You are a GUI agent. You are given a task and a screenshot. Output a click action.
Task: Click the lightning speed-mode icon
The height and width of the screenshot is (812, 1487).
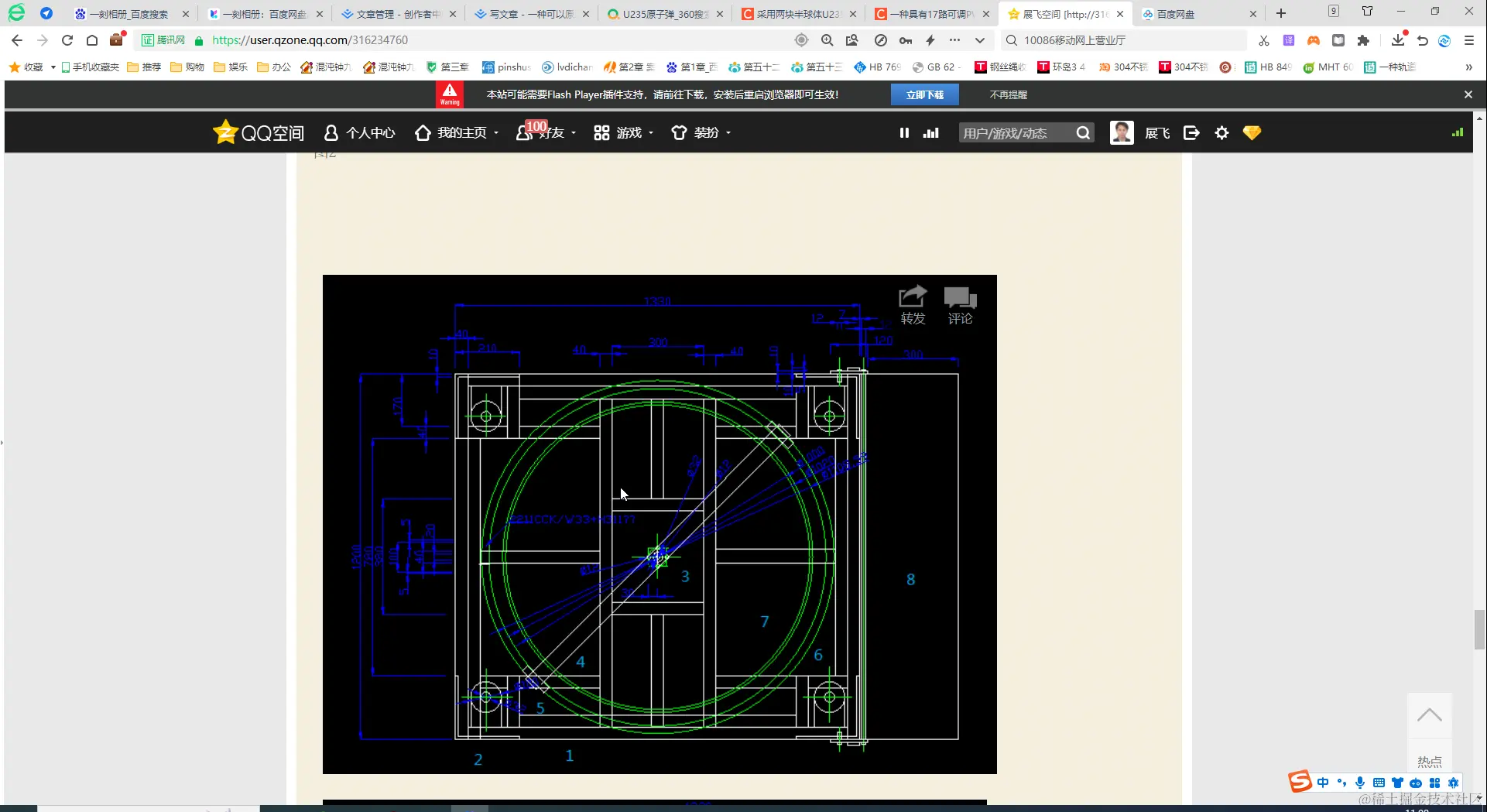(930, 40)
